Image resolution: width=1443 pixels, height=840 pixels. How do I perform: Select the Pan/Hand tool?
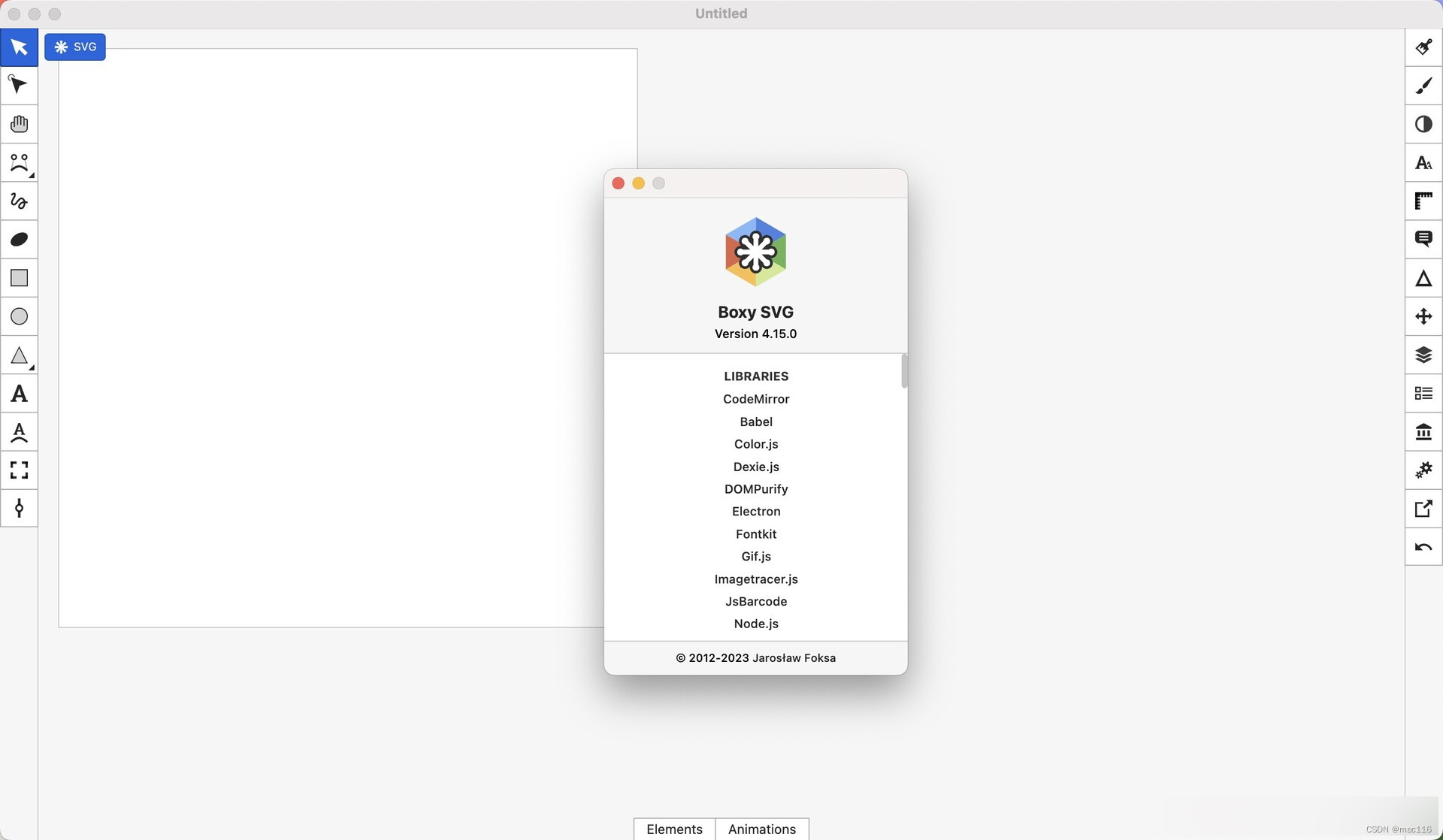[18, 123]
